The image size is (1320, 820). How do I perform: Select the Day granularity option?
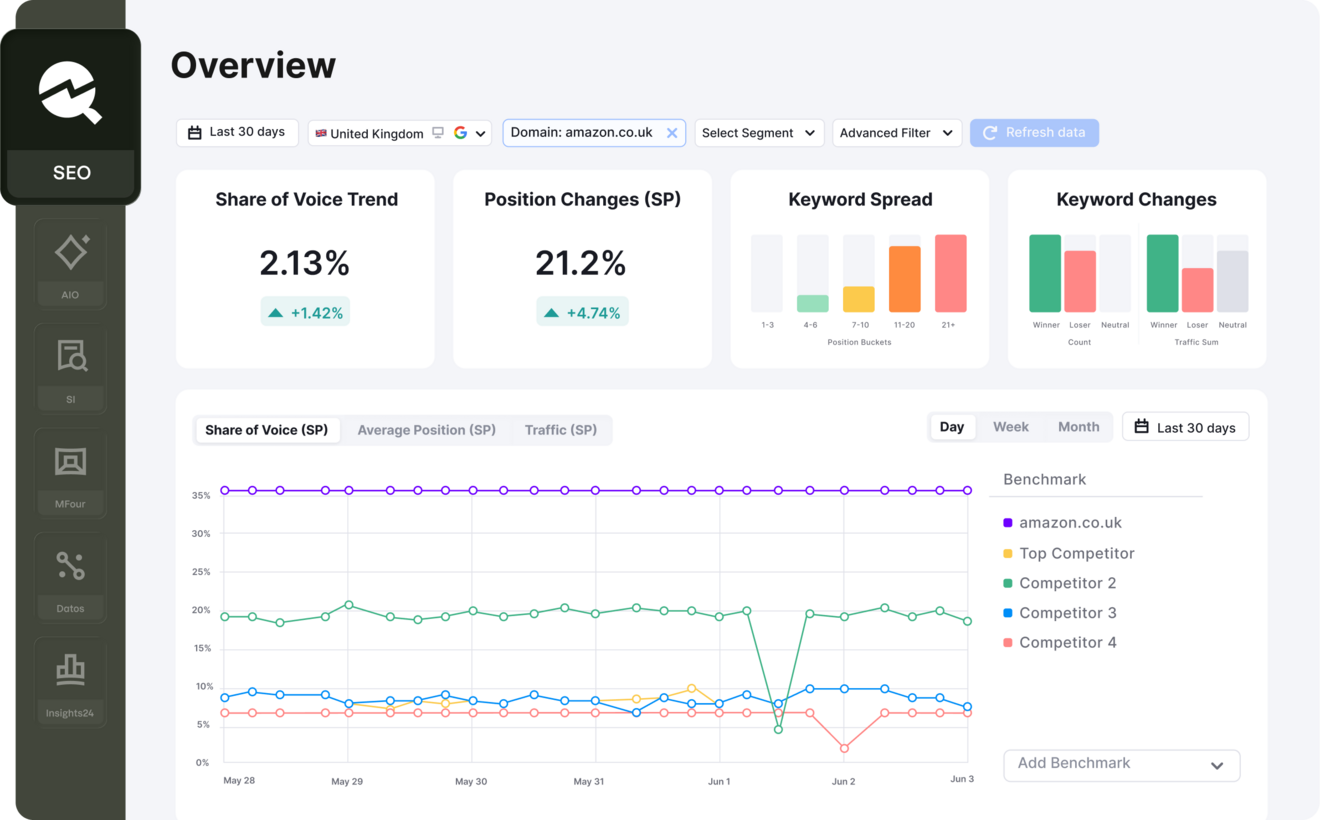click(952, 427)
